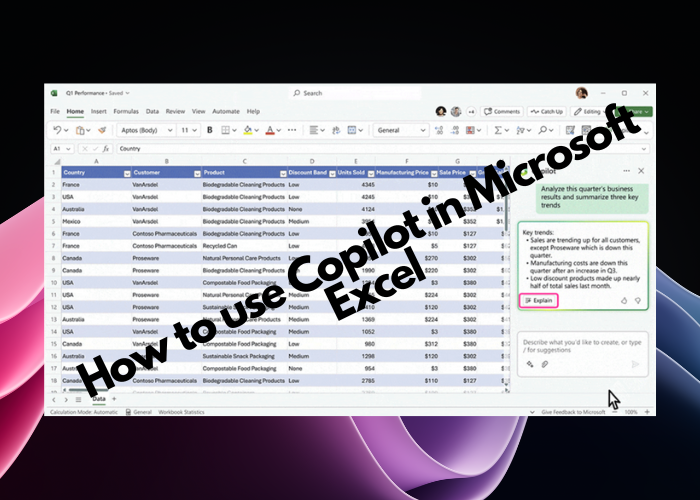700x500 pixels.
Task: Open the Country column filter dropdown
Action: (127, 174)
